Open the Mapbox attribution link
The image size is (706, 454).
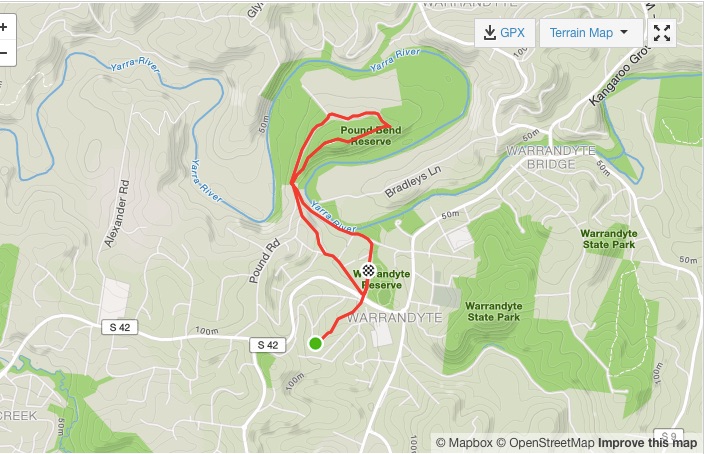pos(464,443)
